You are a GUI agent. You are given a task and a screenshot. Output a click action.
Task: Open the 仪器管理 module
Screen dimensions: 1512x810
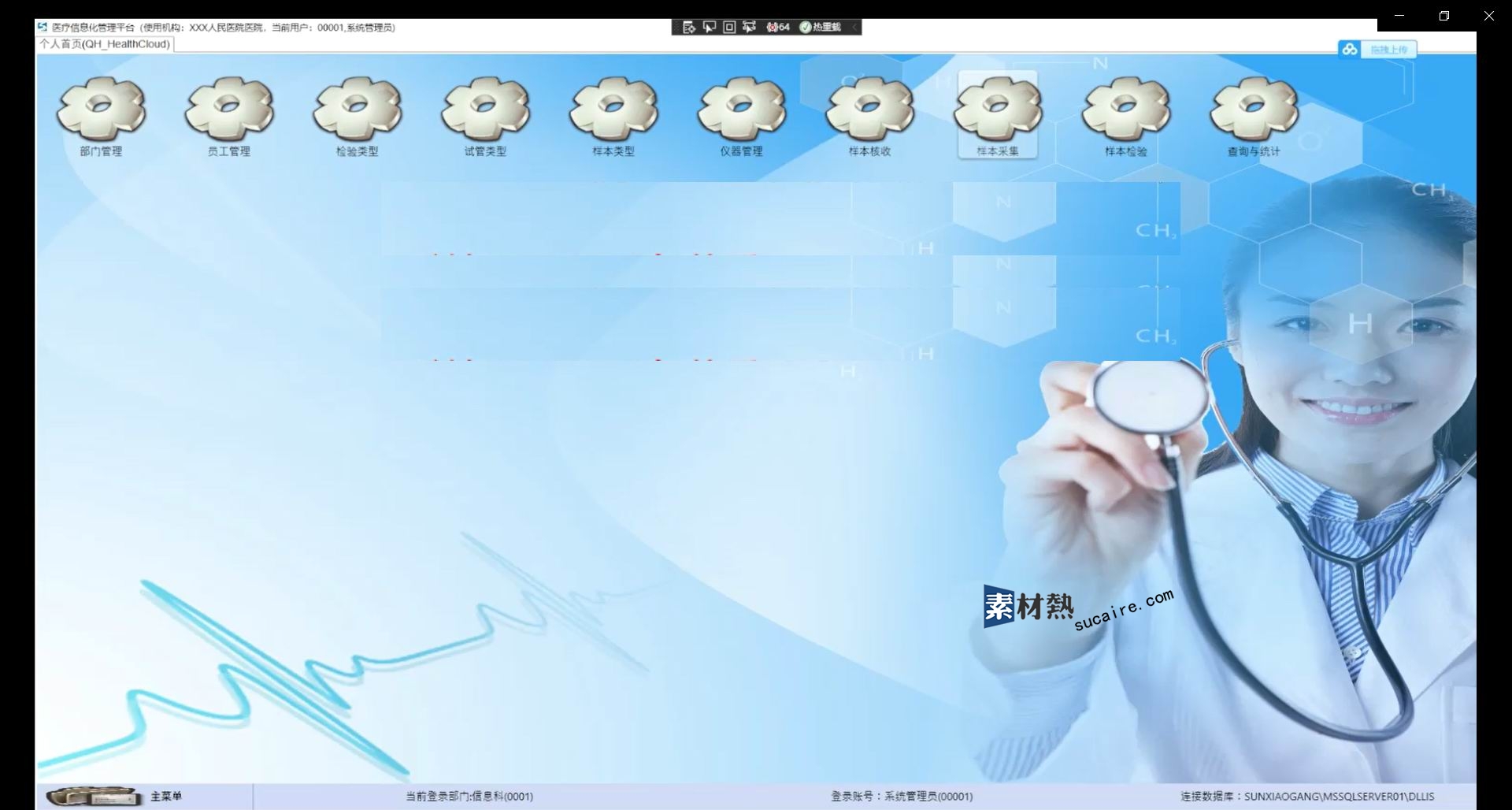pyautogui.click(x=741, y=116)
